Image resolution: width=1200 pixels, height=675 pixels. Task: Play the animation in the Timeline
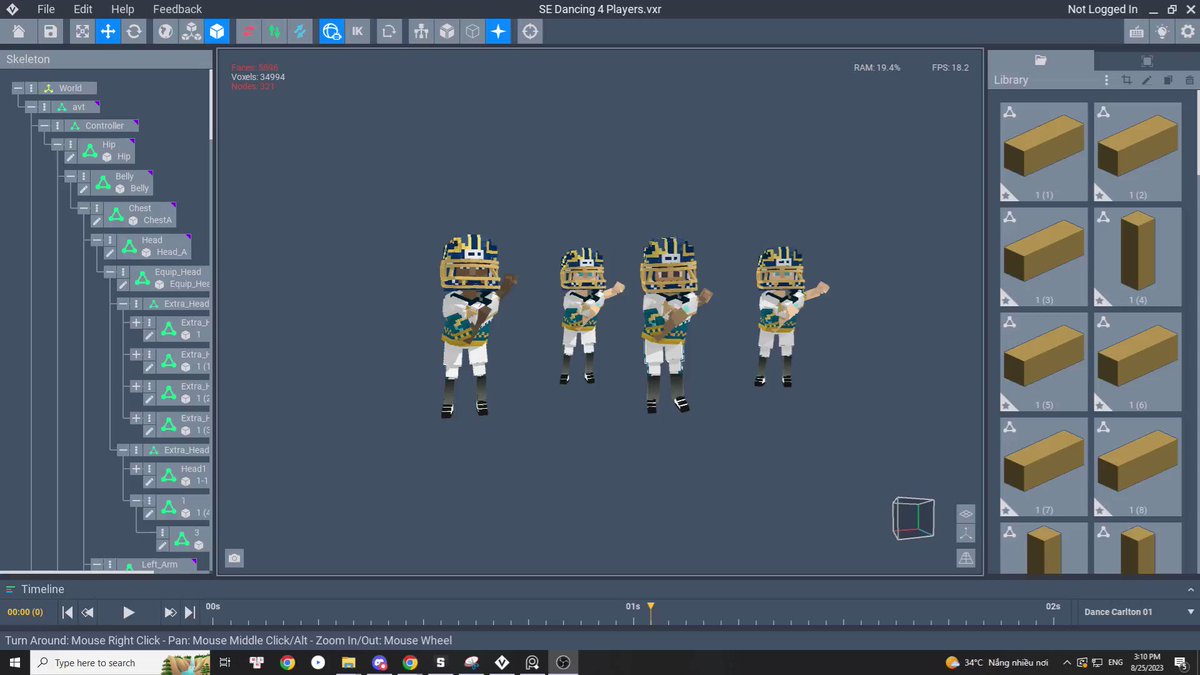coord(128,612)
